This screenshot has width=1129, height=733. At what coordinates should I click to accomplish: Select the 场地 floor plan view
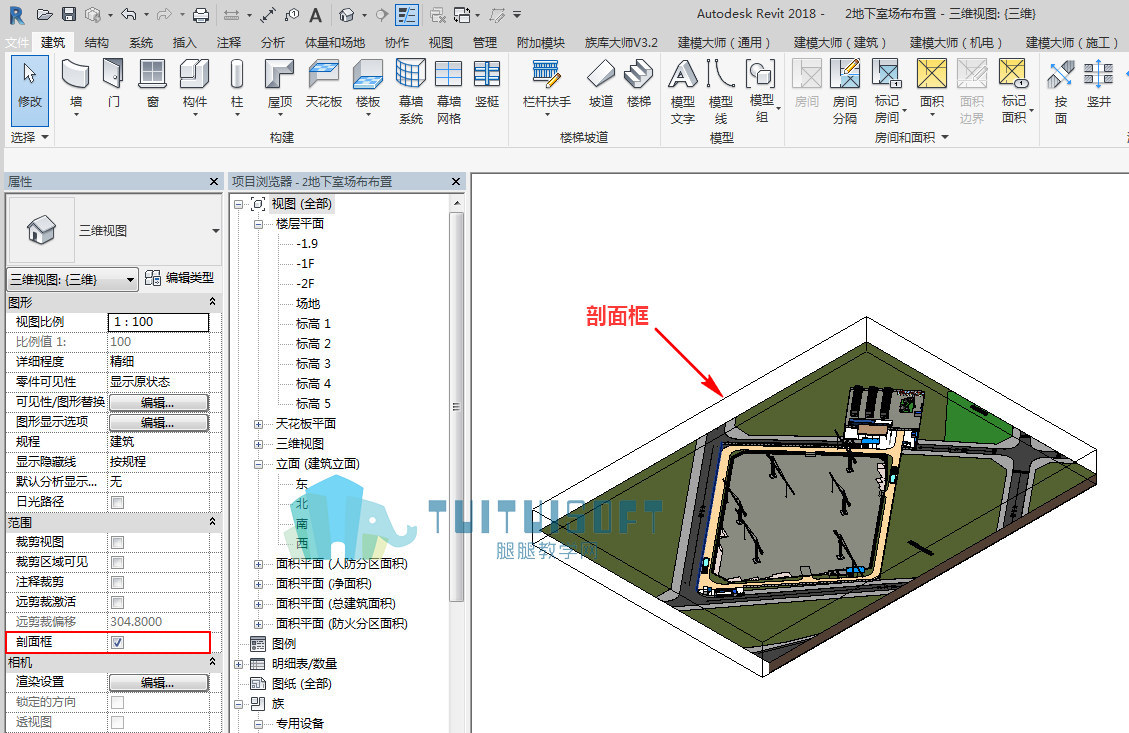[x=307, y=304]
